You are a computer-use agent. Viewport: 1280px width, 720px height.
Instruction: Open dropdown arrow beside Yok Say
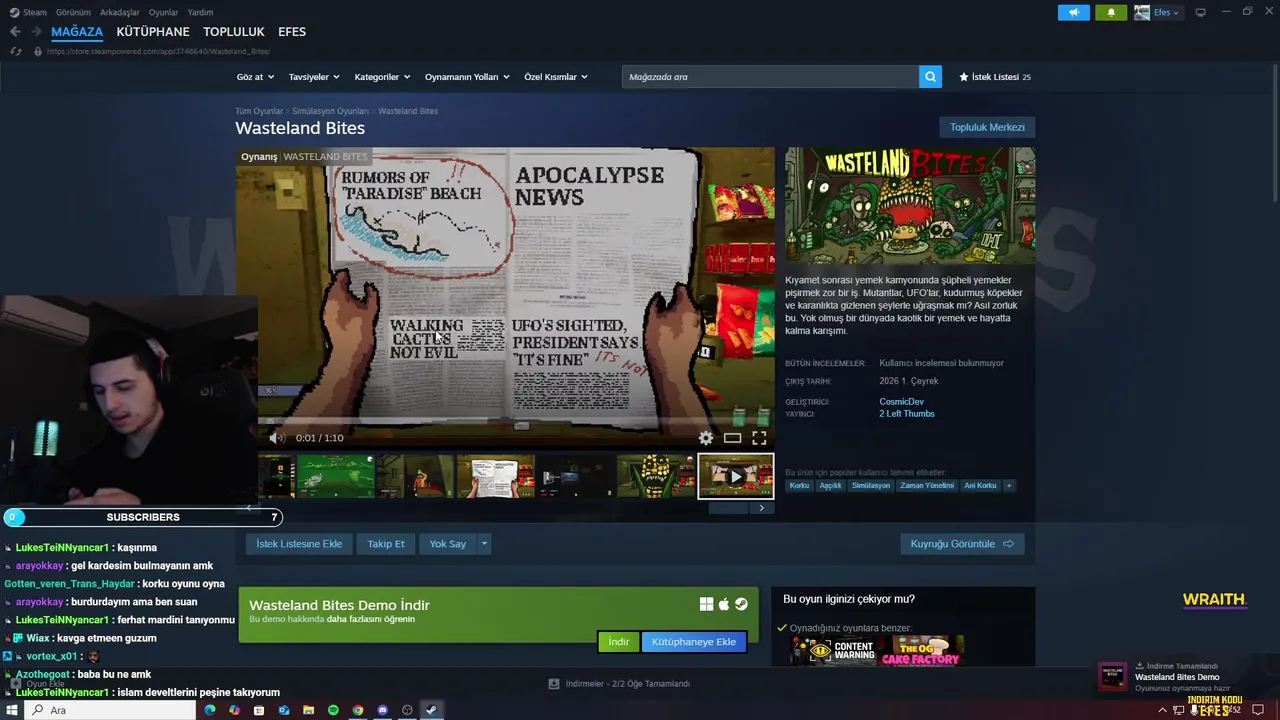pos(484,544)
